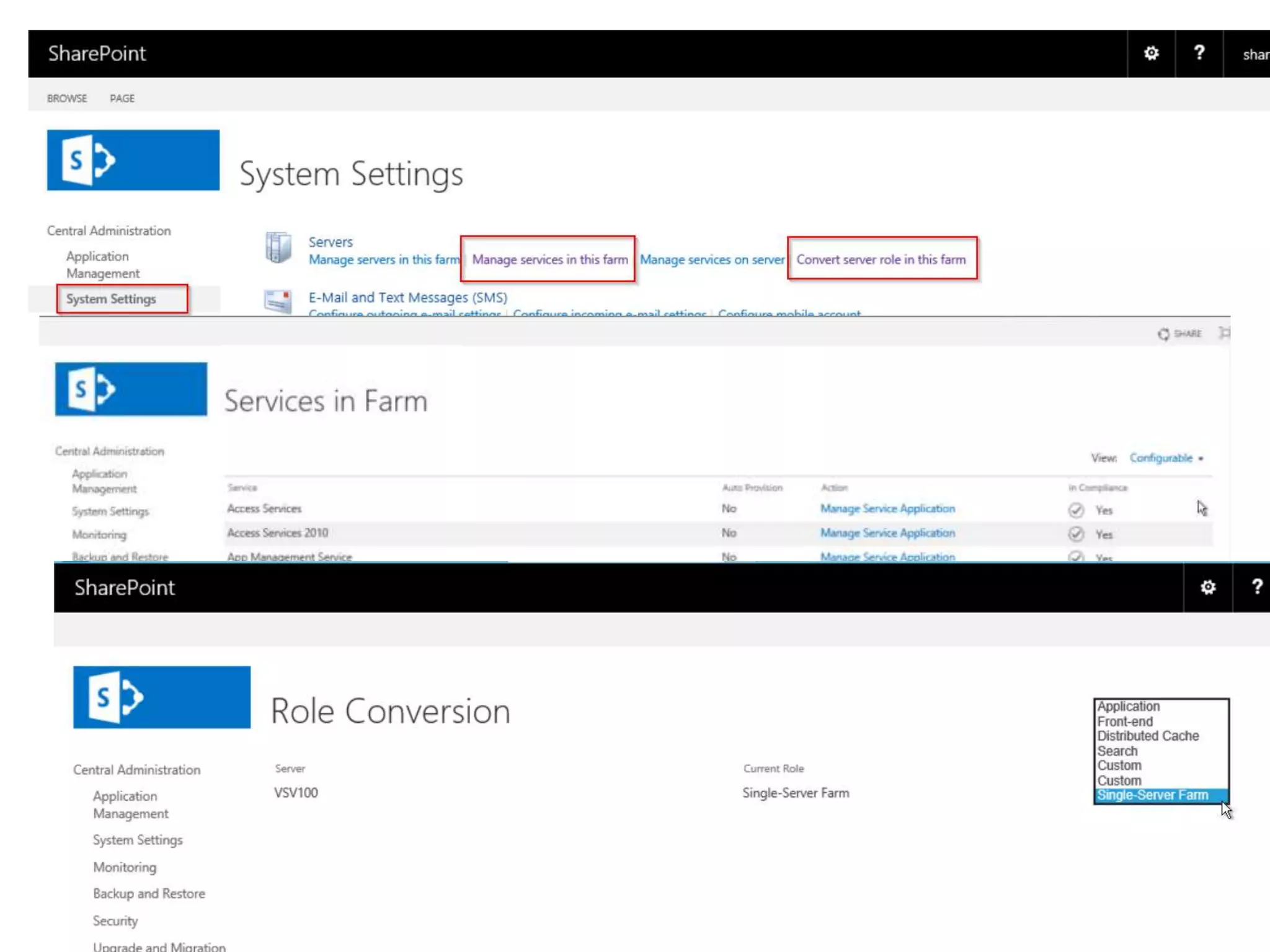
Task: Click the compliance check mark for Access Services
Action: (1076, 510)
